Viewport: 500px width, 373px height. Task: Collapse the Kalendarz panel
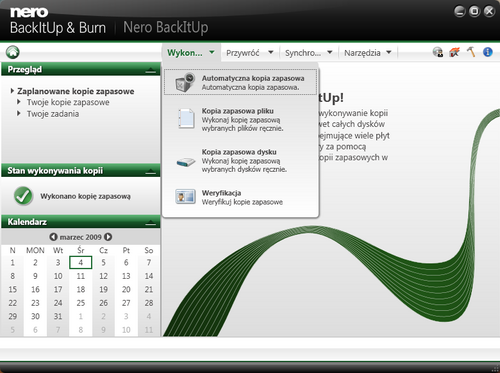pyautogui.click(x=151, y=222)
